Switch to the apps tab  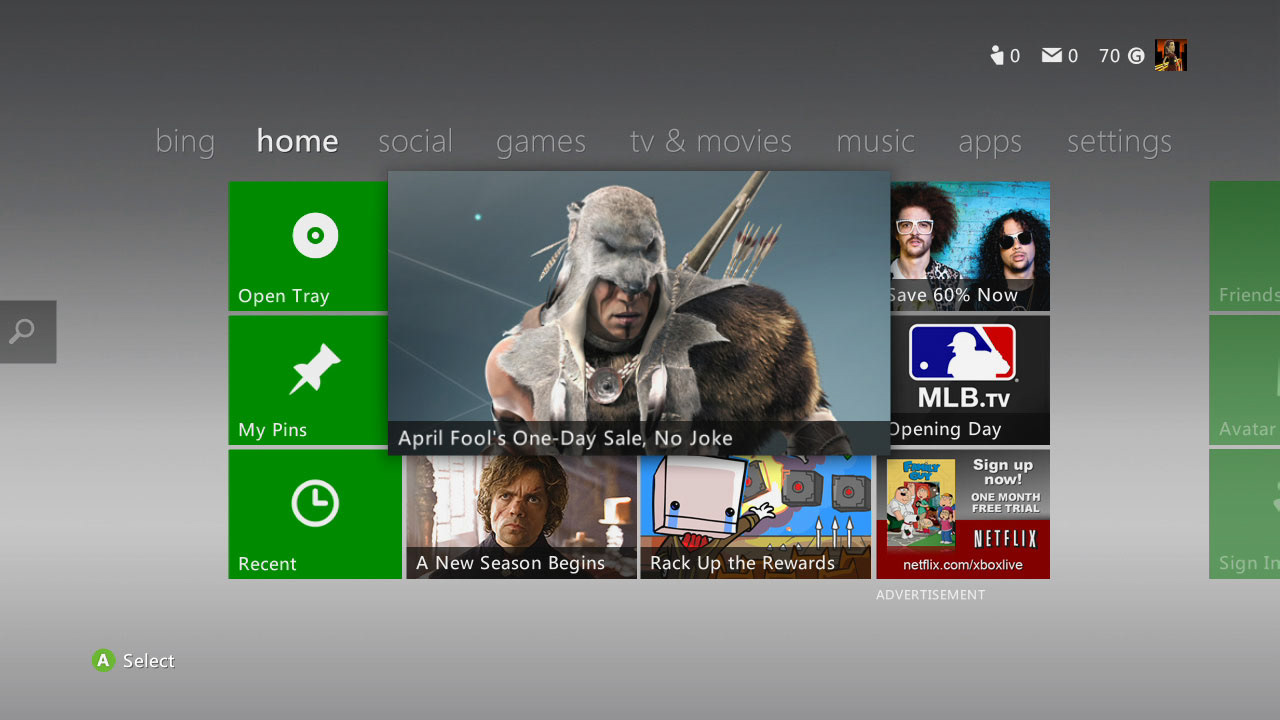click(x=989, y=142)
